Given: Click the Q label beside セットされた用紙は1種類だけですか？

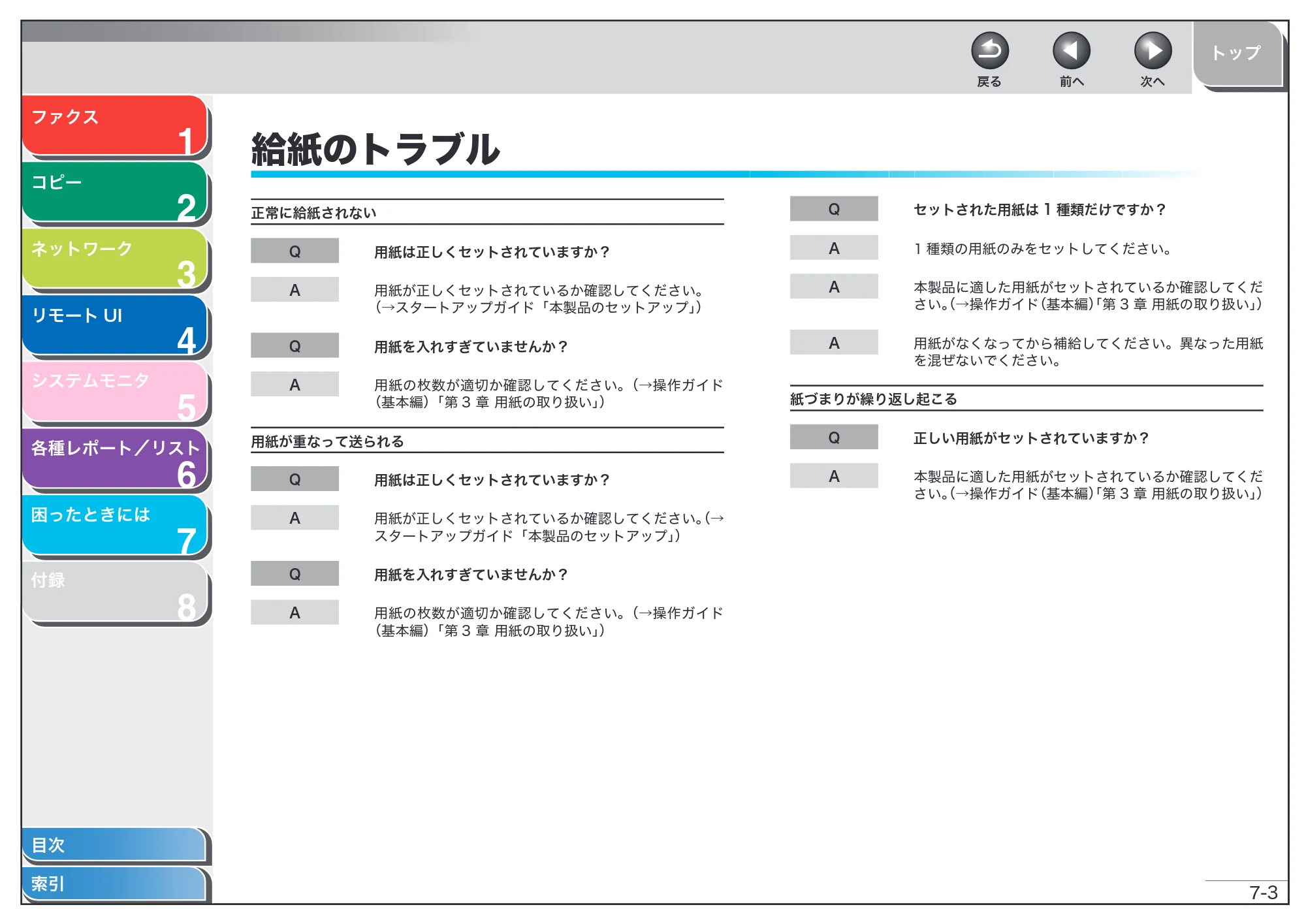Looking at the screenshot, I should [834, 209].
